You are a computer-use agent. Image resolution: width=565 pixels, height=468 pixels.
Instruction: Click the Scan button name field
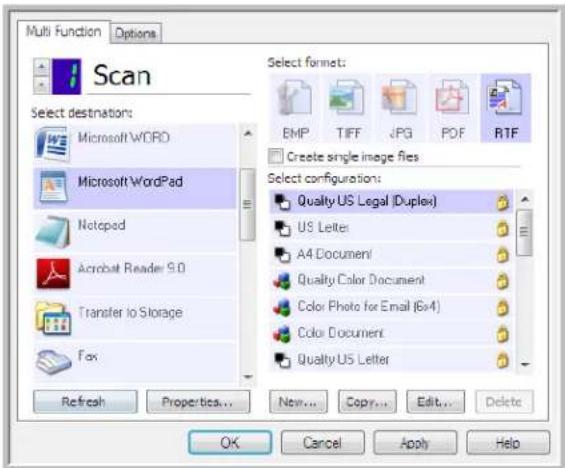coord(169,76)
